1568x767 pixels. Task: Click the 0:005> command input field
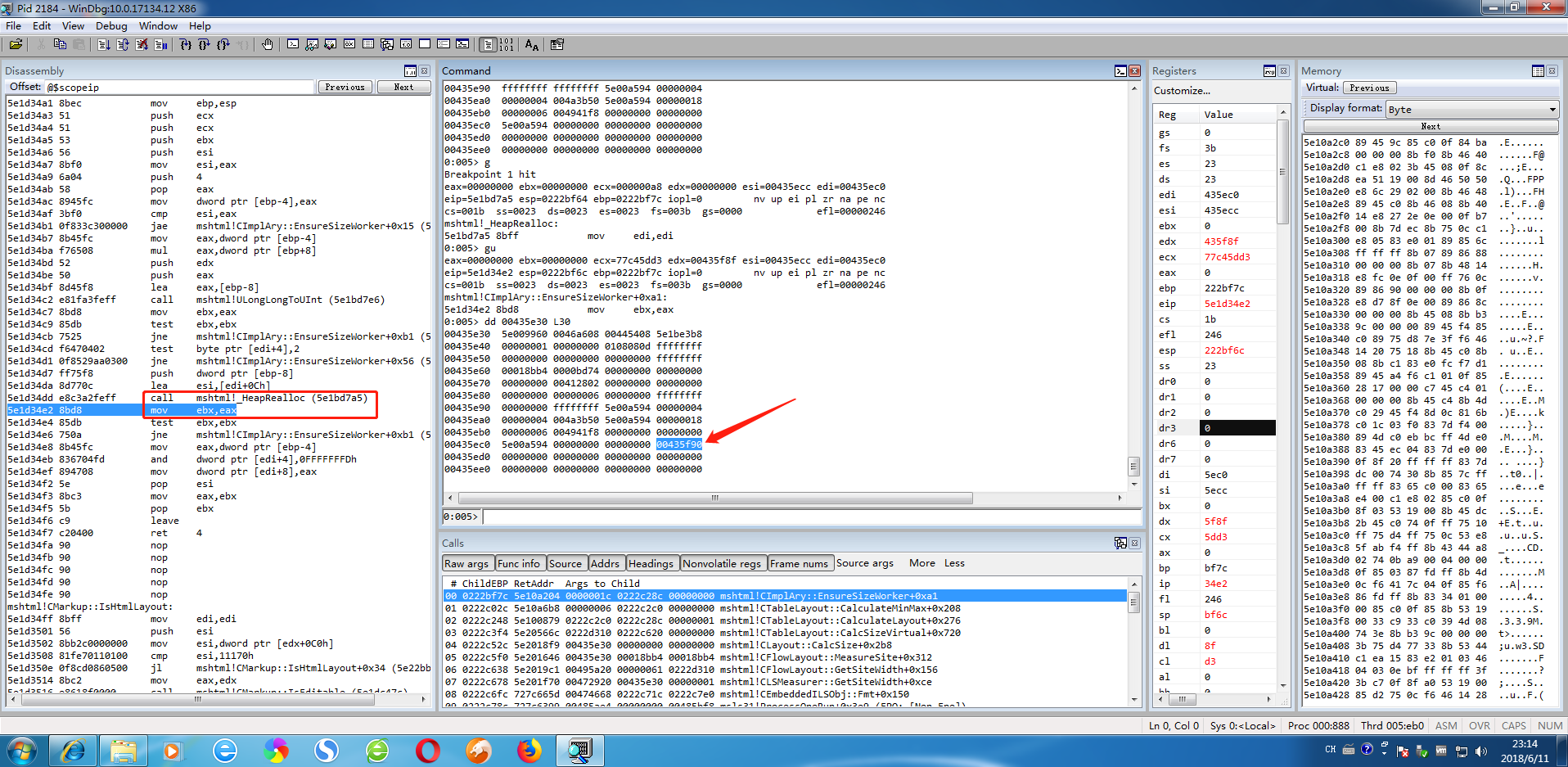(812, 517)
